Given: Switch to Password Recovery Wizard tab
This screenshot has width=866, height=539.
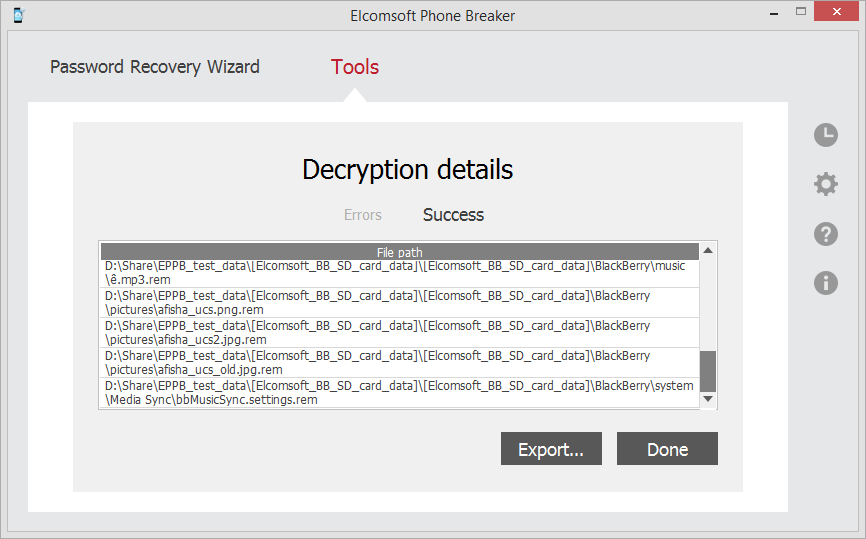Looking at the screenshot, I should (x=155, y=67).
